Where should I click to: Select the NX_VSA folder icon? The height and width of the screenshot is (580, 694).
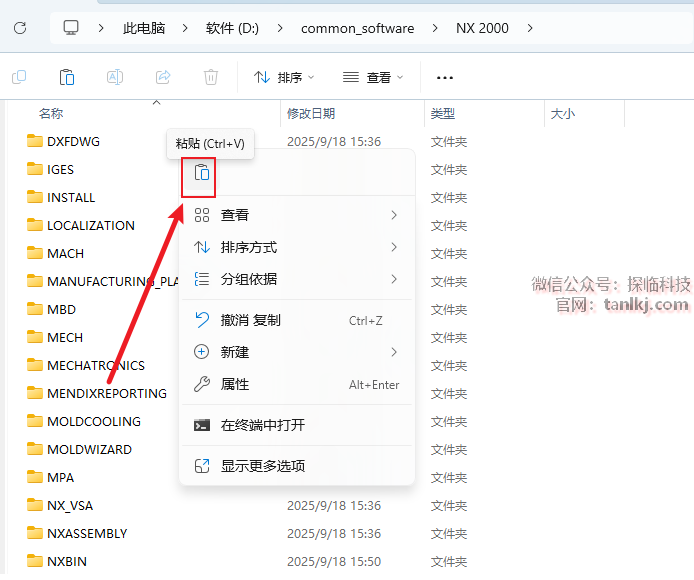(x=35, y=505)
